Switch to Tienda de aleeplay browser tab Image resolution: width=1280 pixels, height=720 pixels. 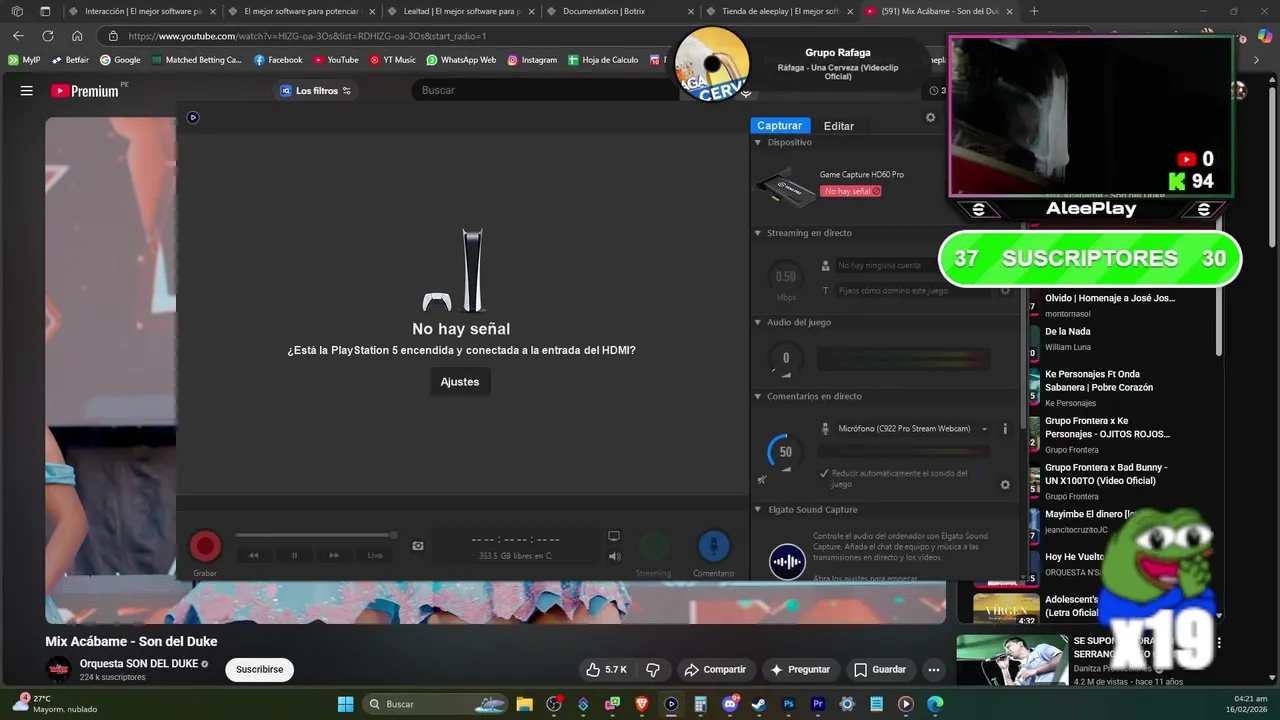[778, 12]
